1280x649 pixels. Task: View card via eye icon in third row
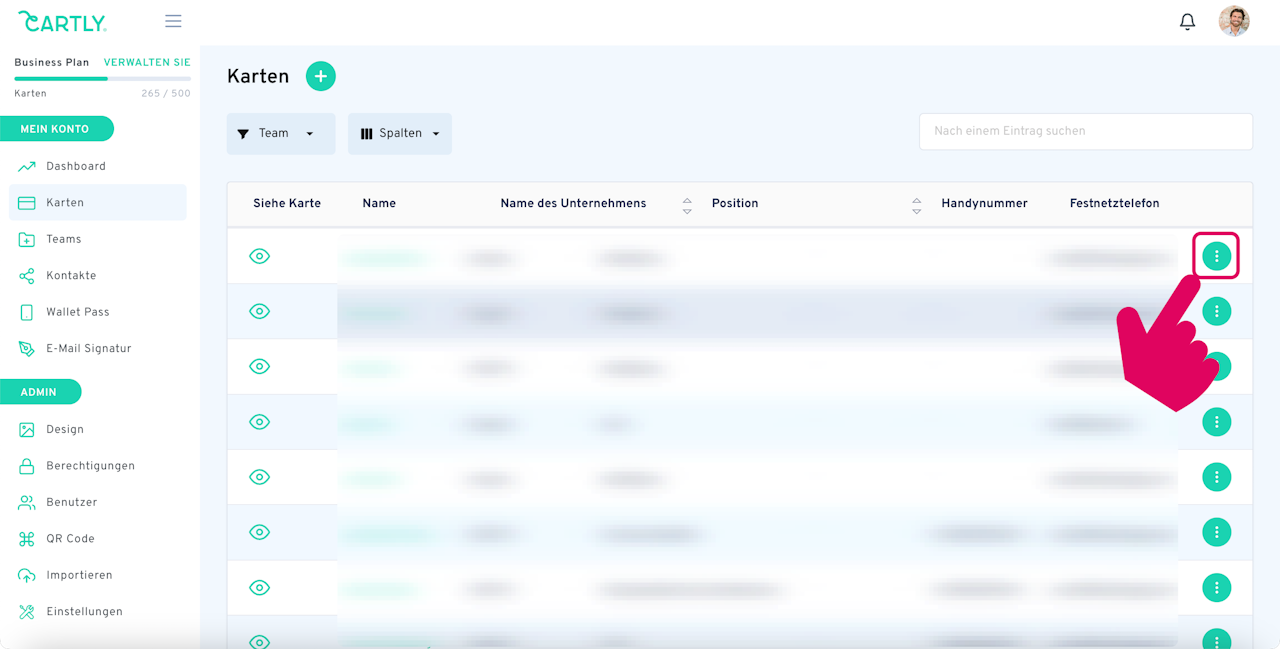259,366
